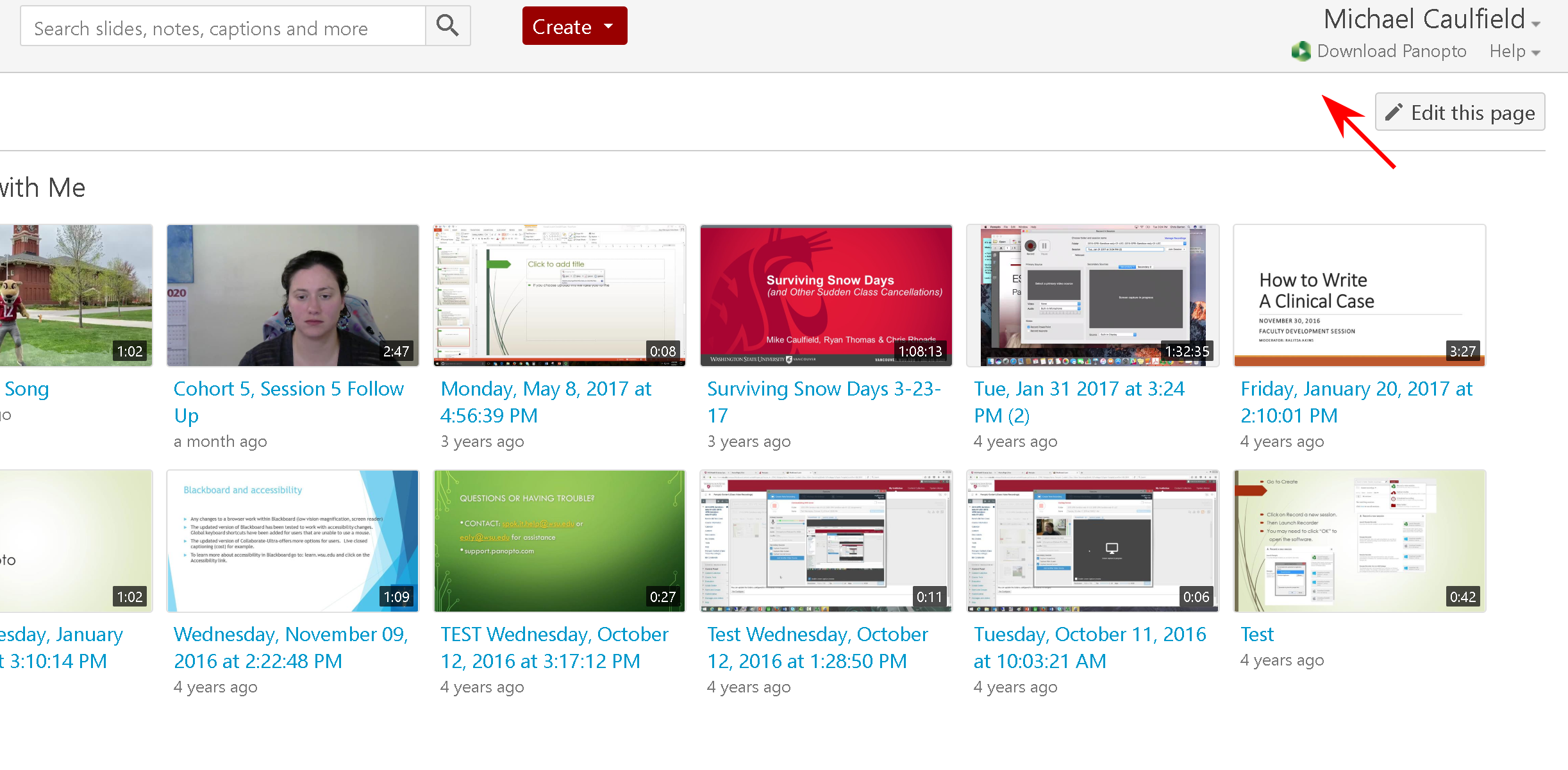Viewport: 1568px width, 770px height.
Task: Open the Questions or Having Trouble thumbnail
Action: tap(559, 540)
